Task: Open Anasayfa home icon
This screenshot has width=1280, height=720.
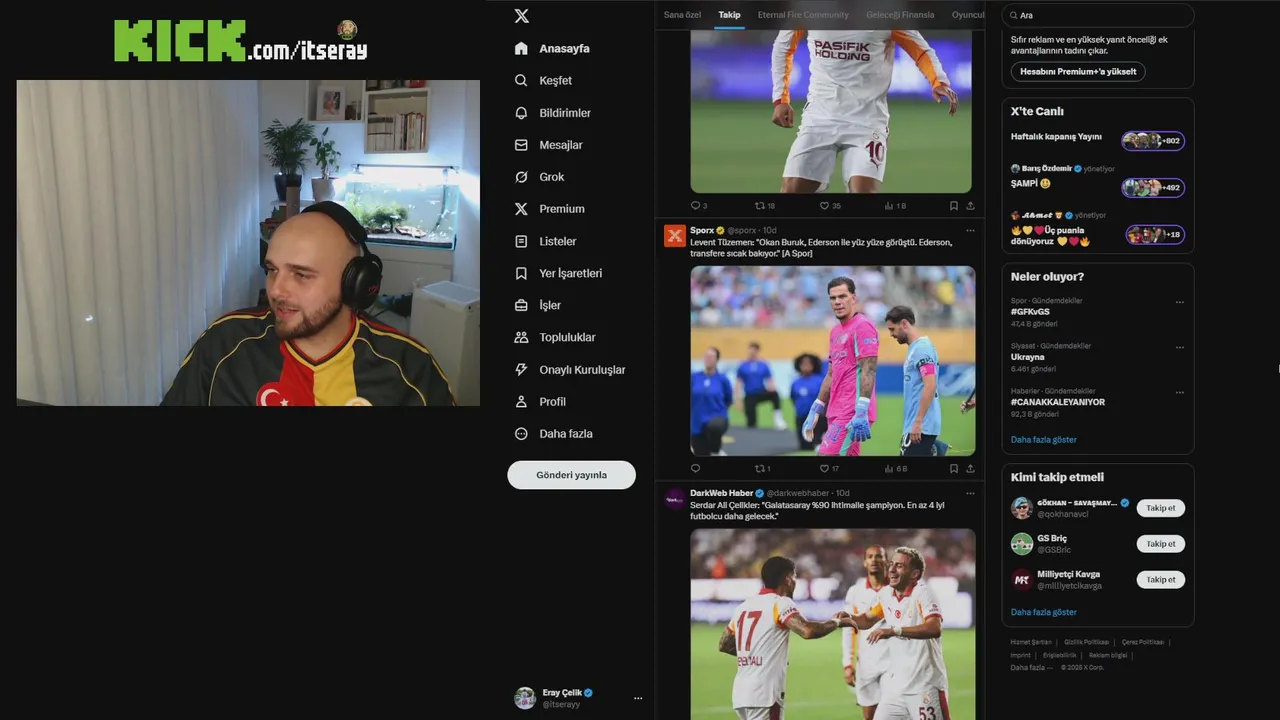Action: 521,48
